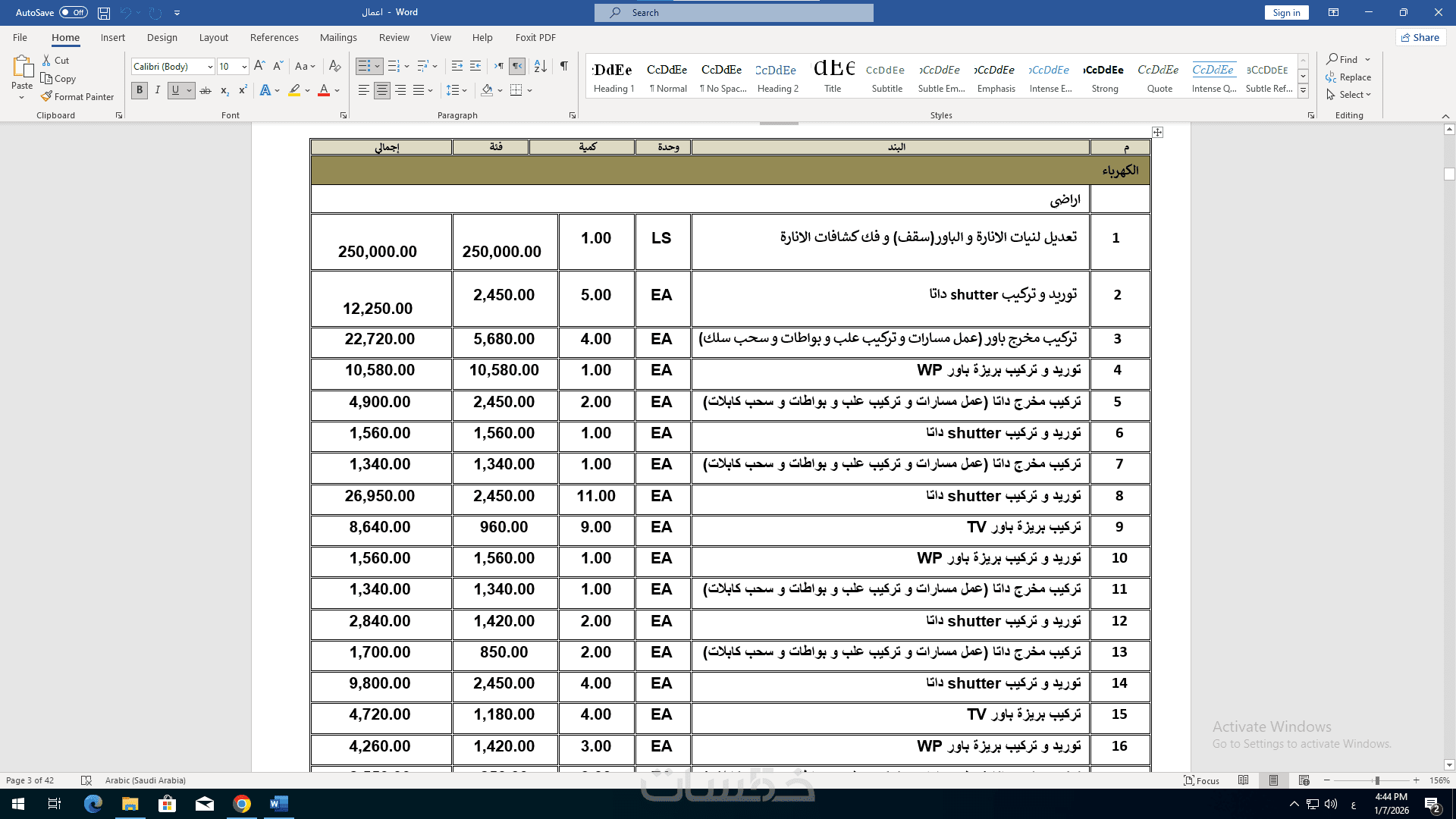
Task: Toggle Bold formatting
Action: [140, 90]
